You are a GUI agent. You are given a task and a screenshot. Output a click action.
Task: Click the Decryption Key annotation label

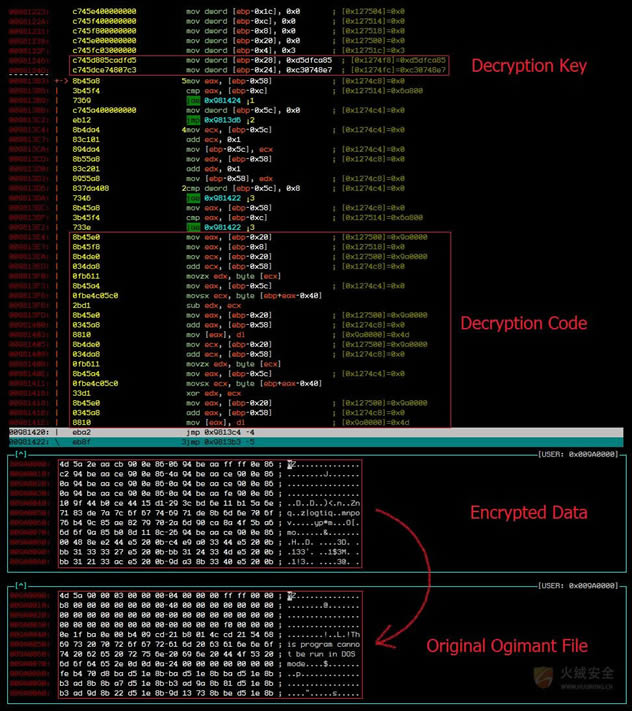pos(528,66)
